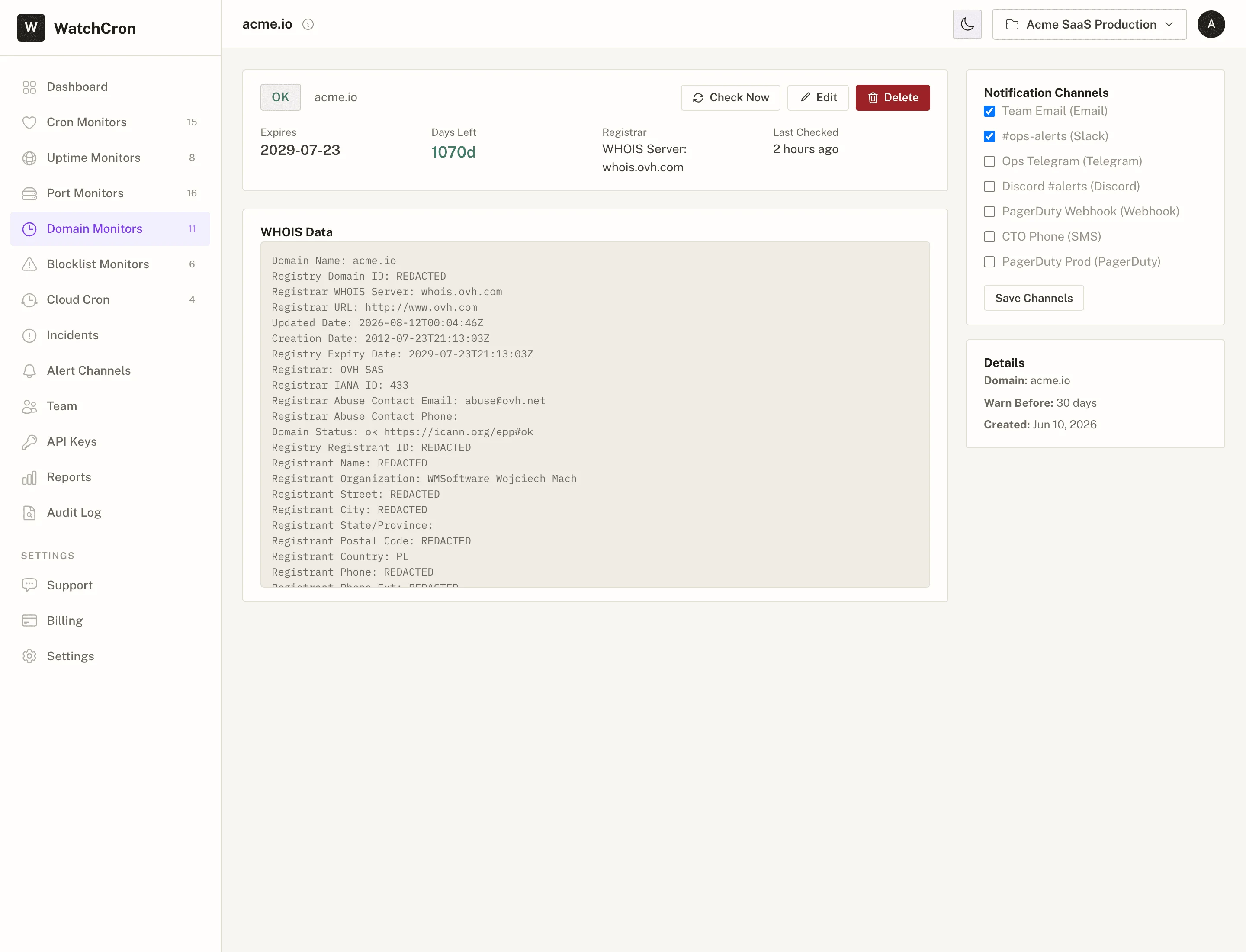Click the Blocklist Monitors warning triangle icon

[29, 264]
